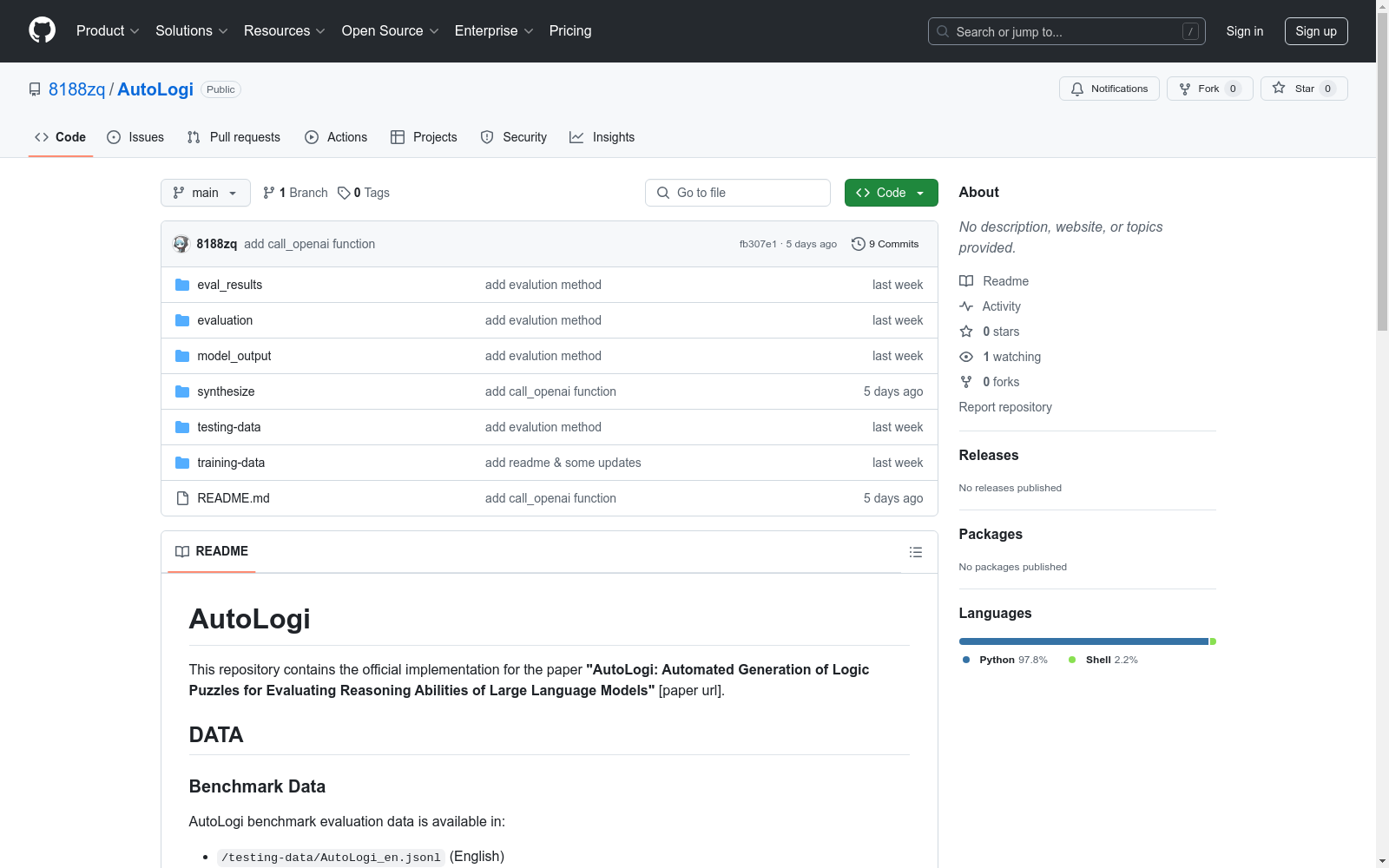Click the Activity pulse icon
Image resolution: width=1389 pixels, height=868 pixels.
click(x=966, y=306)
